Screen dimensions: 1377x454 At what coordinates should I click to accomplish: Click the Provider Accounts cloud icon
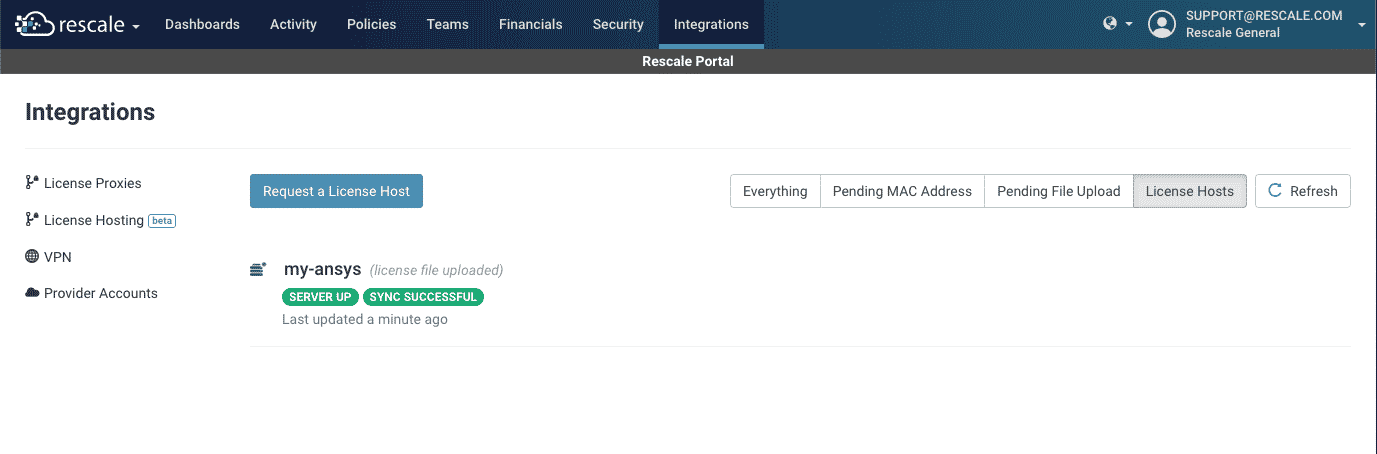[32, 293]
